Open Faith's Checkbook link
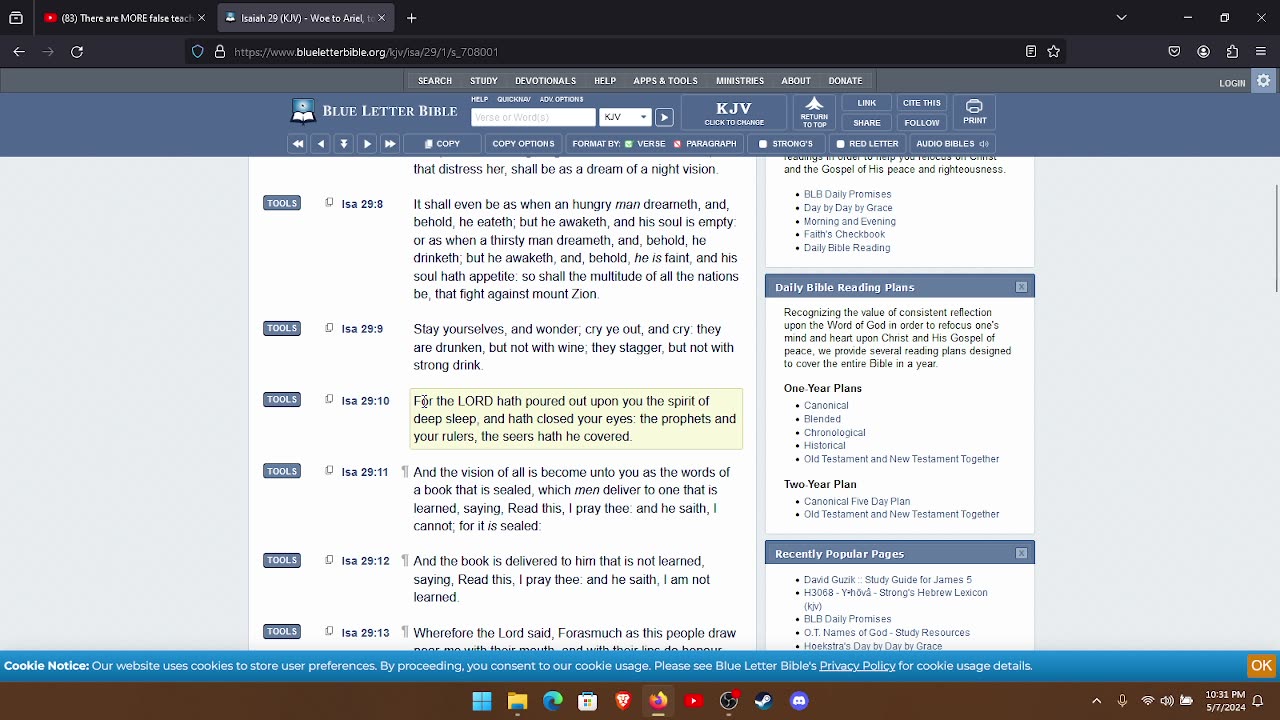1280x720 pixels. tap(844, 235)
